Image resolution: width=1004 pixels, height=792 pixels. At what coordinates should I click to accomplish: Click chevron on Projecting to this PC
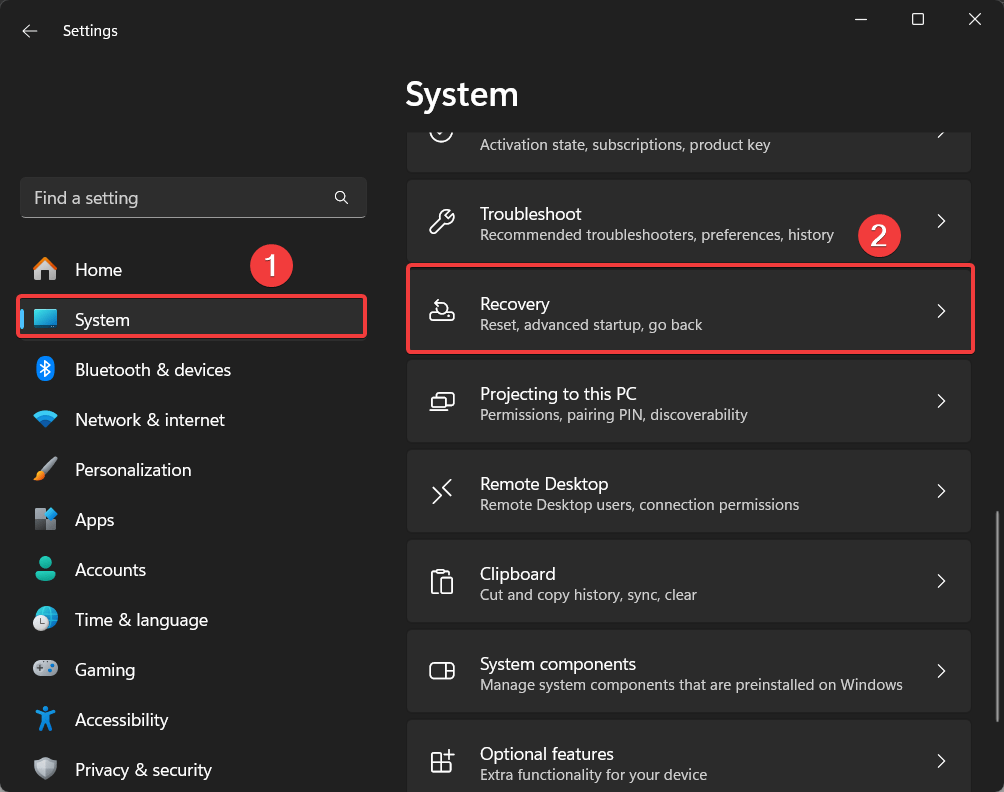click(941, 401)
